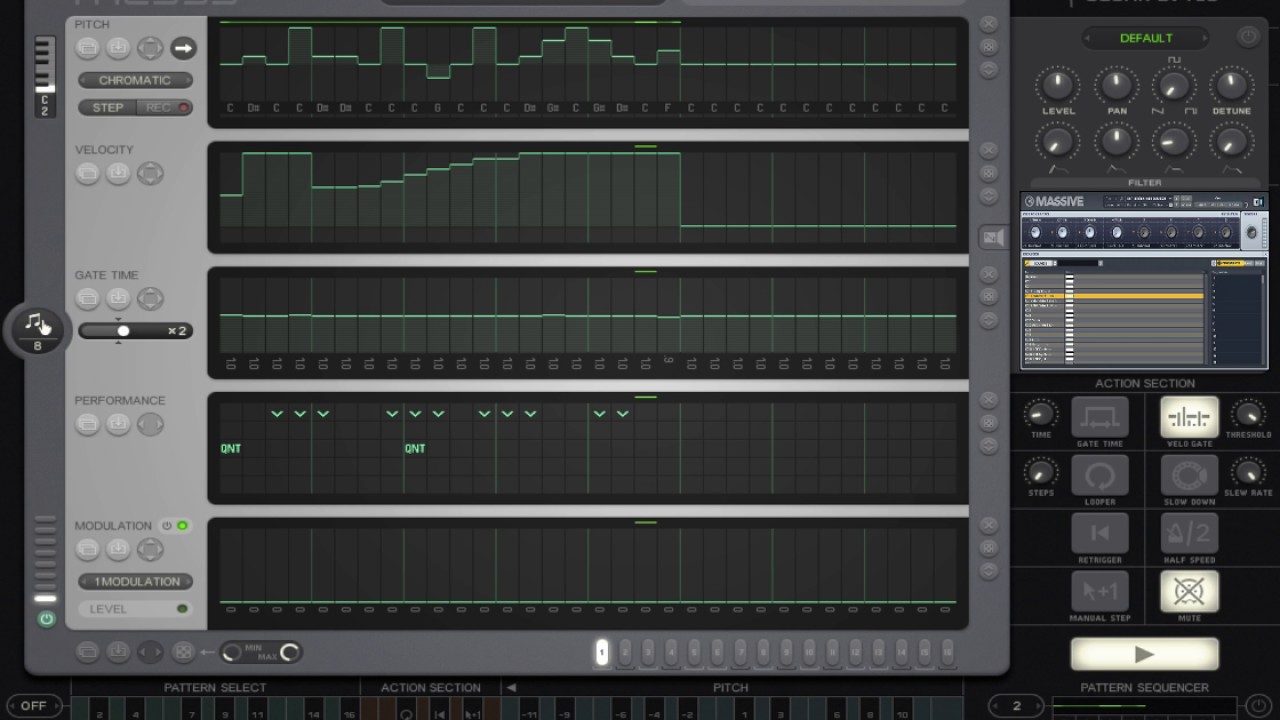The width and height of the screenshot is (1280, 720).
Task: Select pattern slot 3
Action: coord(648,652)
